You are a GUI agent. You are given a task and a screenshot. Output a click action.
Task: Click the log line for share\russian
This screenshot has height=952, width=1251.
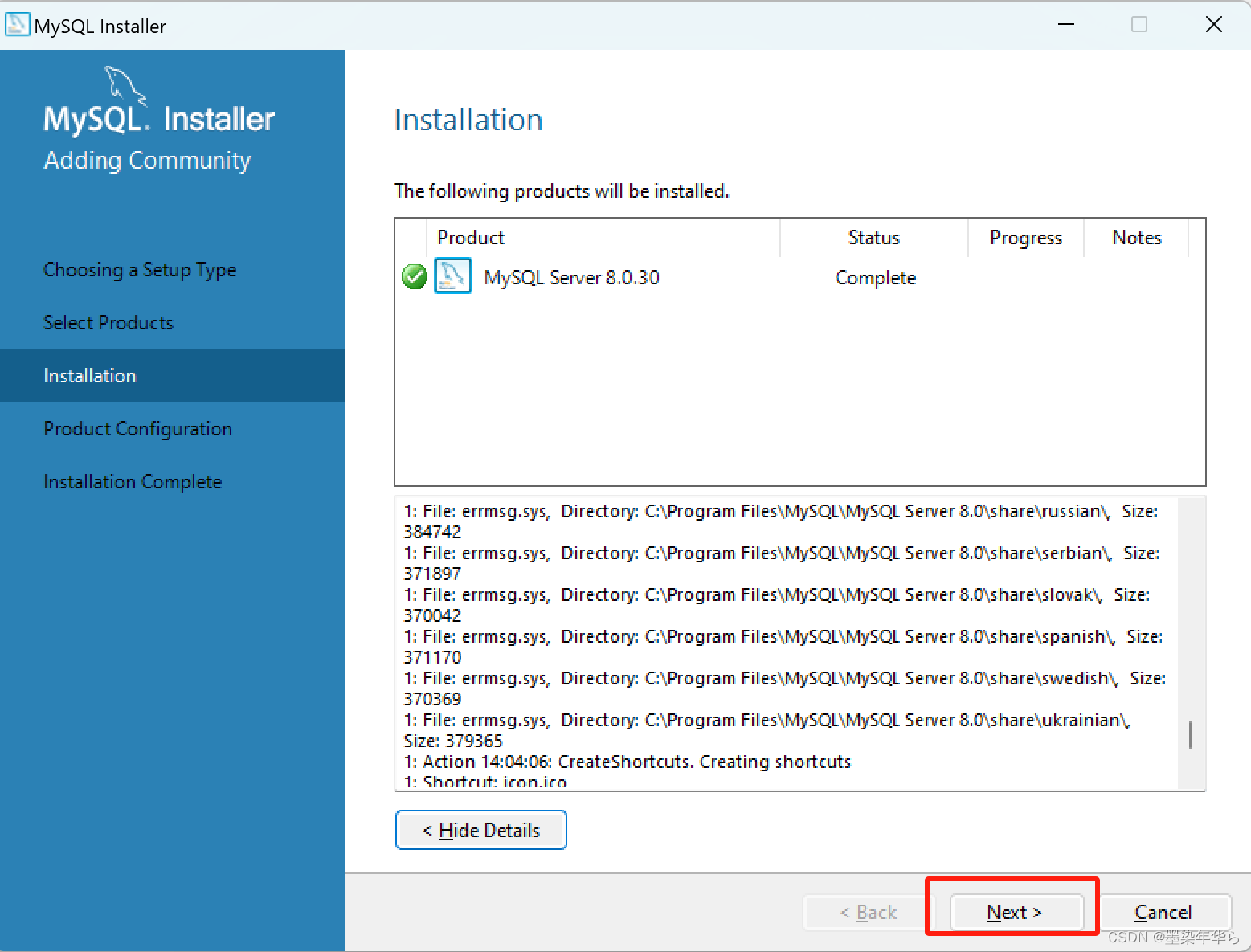pyautogui.click(x=781, y=521)
